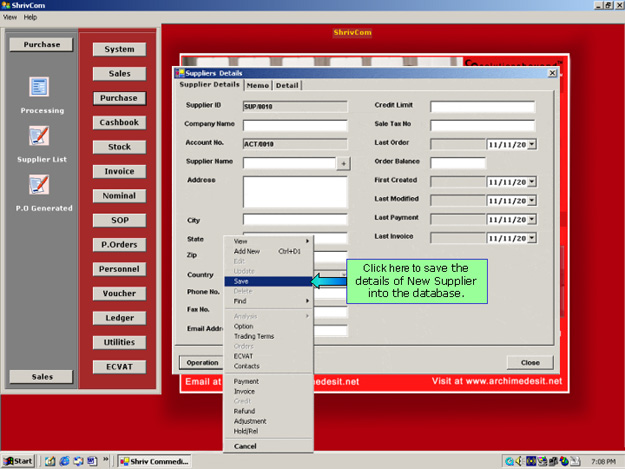The image size is (625, 469).
Task: Click the P.O Generated icon
Action: coord(40,185)
